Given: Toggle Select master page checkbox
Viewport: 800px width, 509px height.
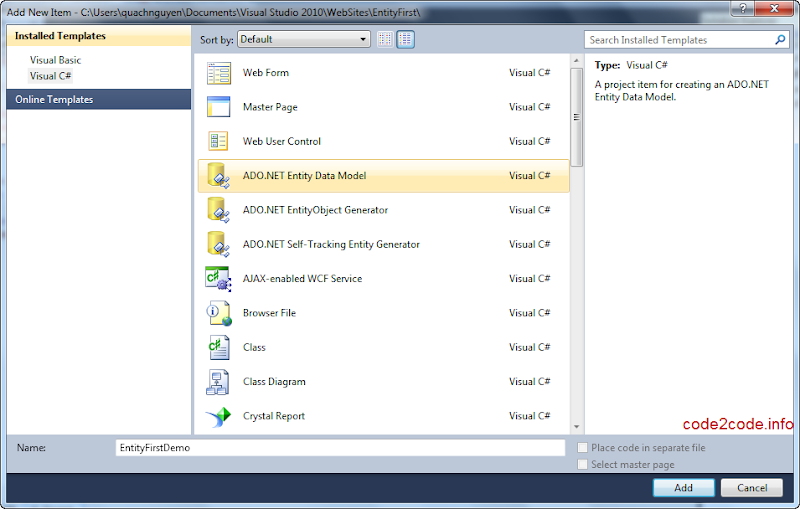Looking at the screenshot, I should pyautogui.click(x=583, y=465).
